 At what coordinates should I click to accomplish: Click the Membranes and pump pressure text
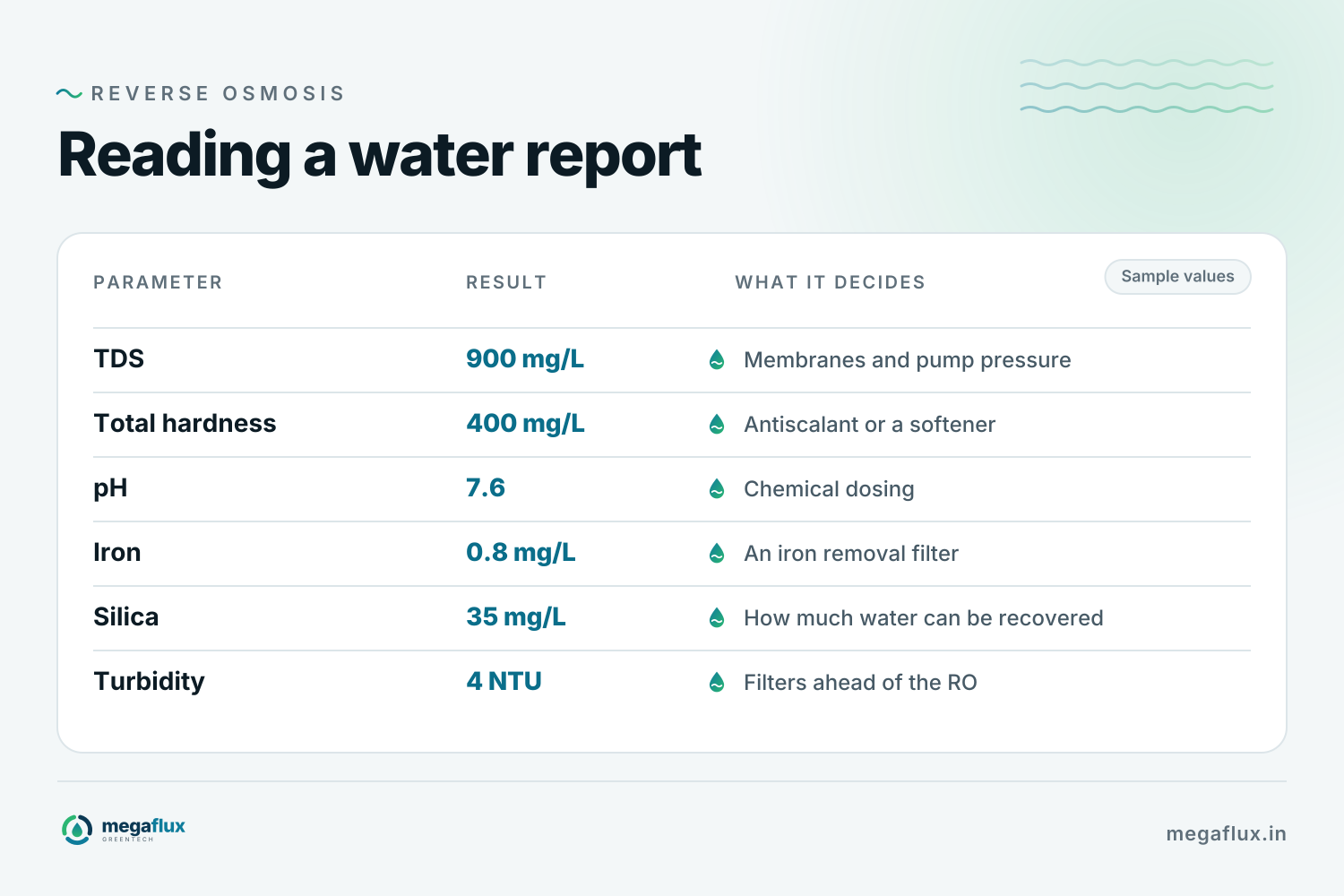click(908, 360)
